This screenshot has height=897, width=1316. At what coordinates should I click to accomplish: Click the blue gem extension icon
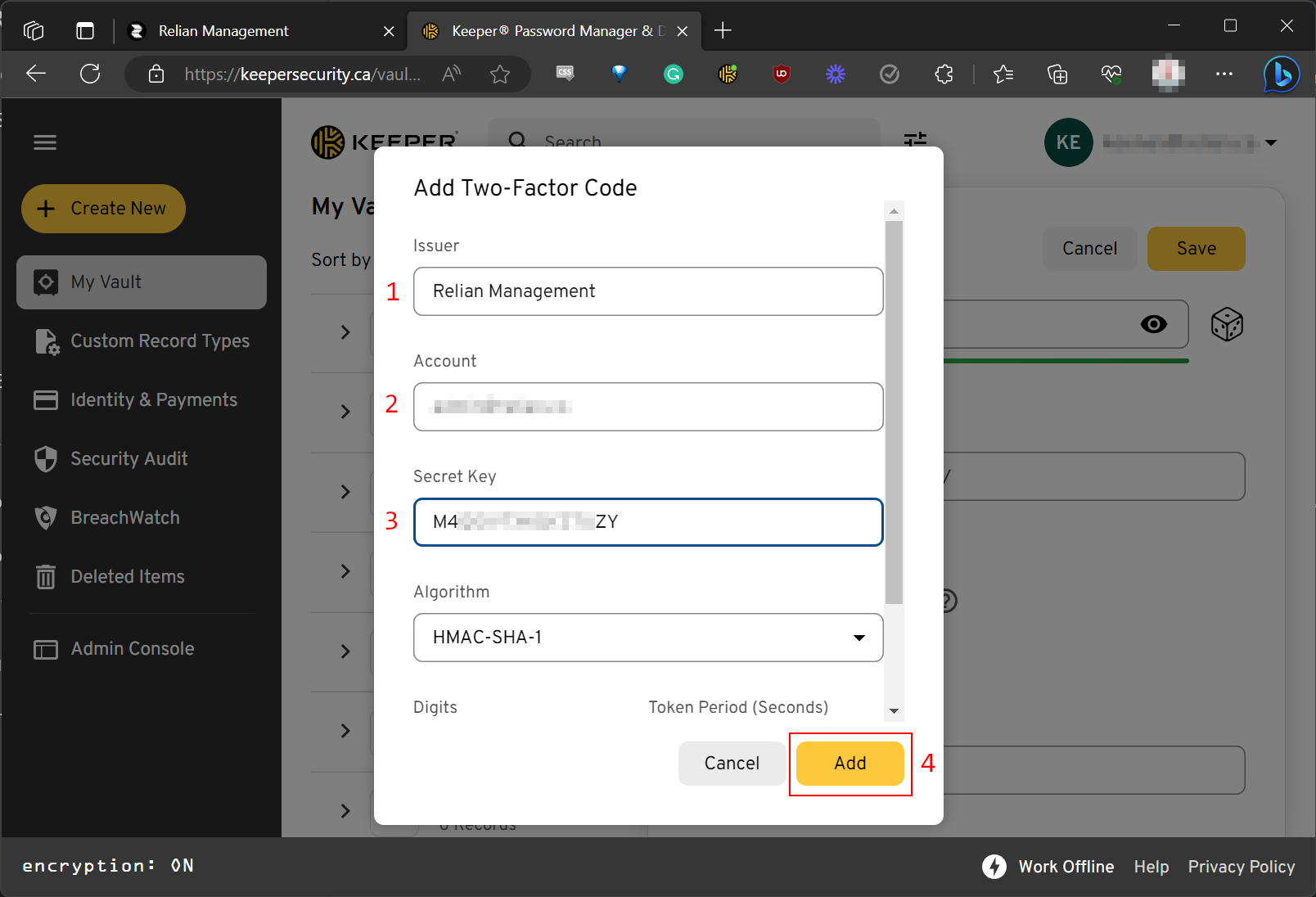620,74
